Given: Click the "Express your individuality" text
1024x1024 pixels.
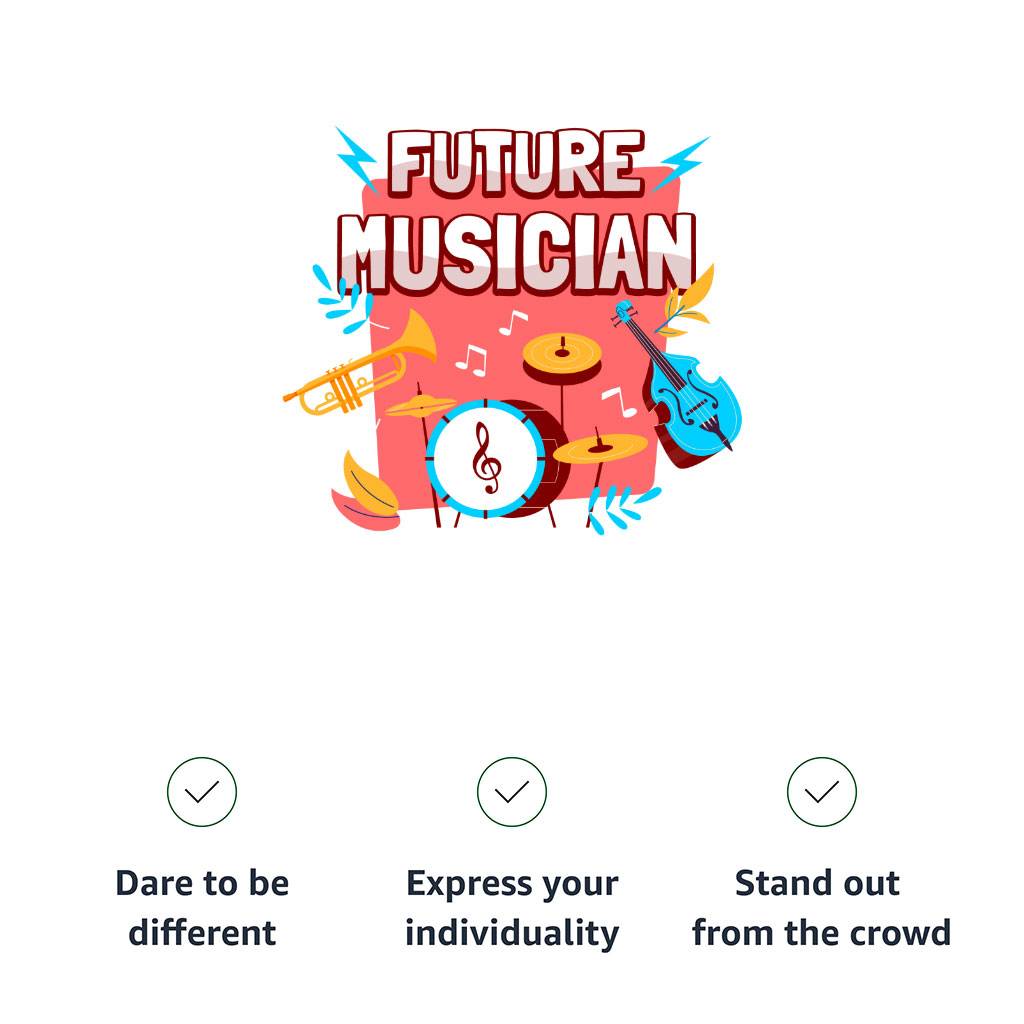Looking at the screenshot, I should point(512,908).
